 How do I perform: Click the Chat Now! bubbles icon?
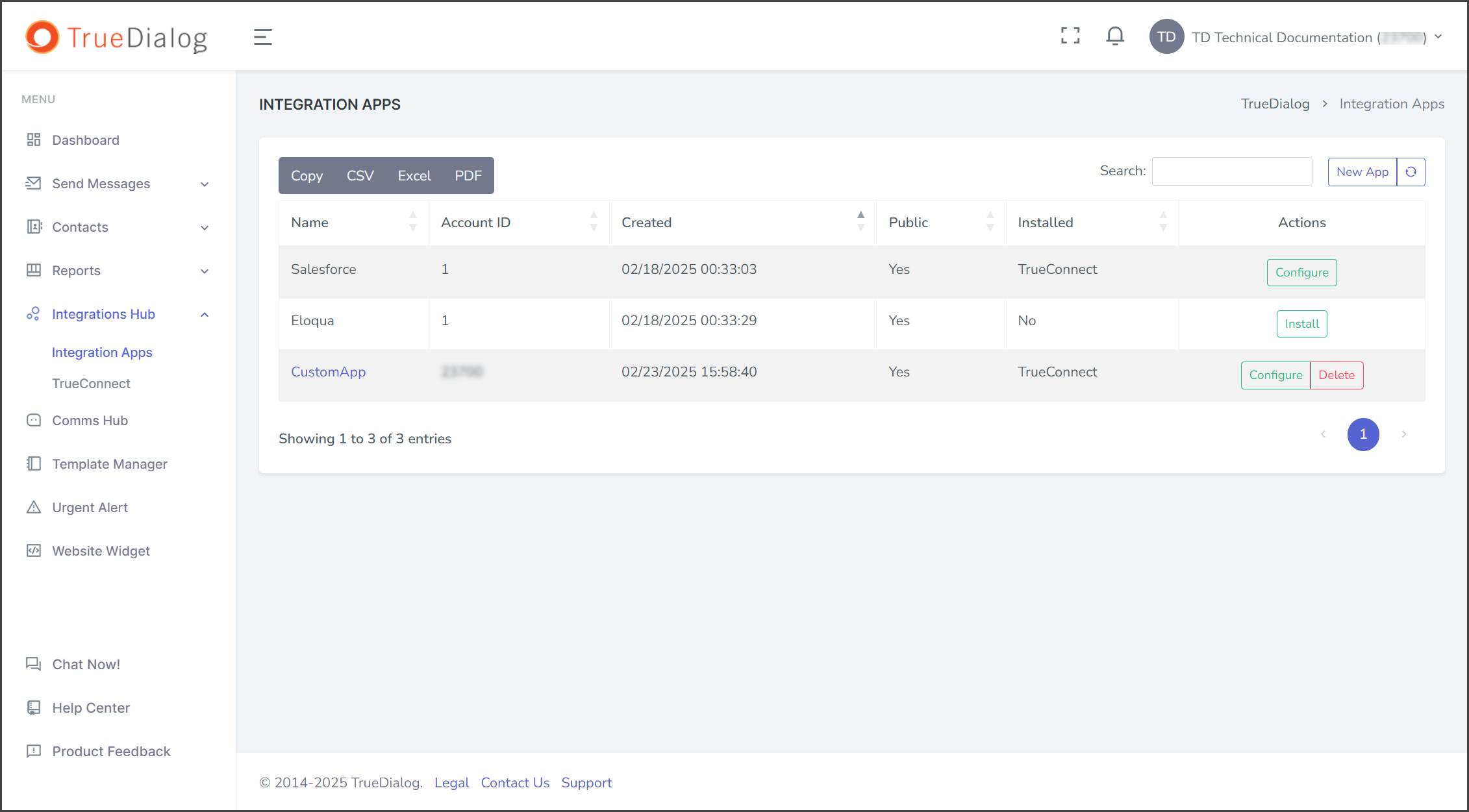pos(34,663)
